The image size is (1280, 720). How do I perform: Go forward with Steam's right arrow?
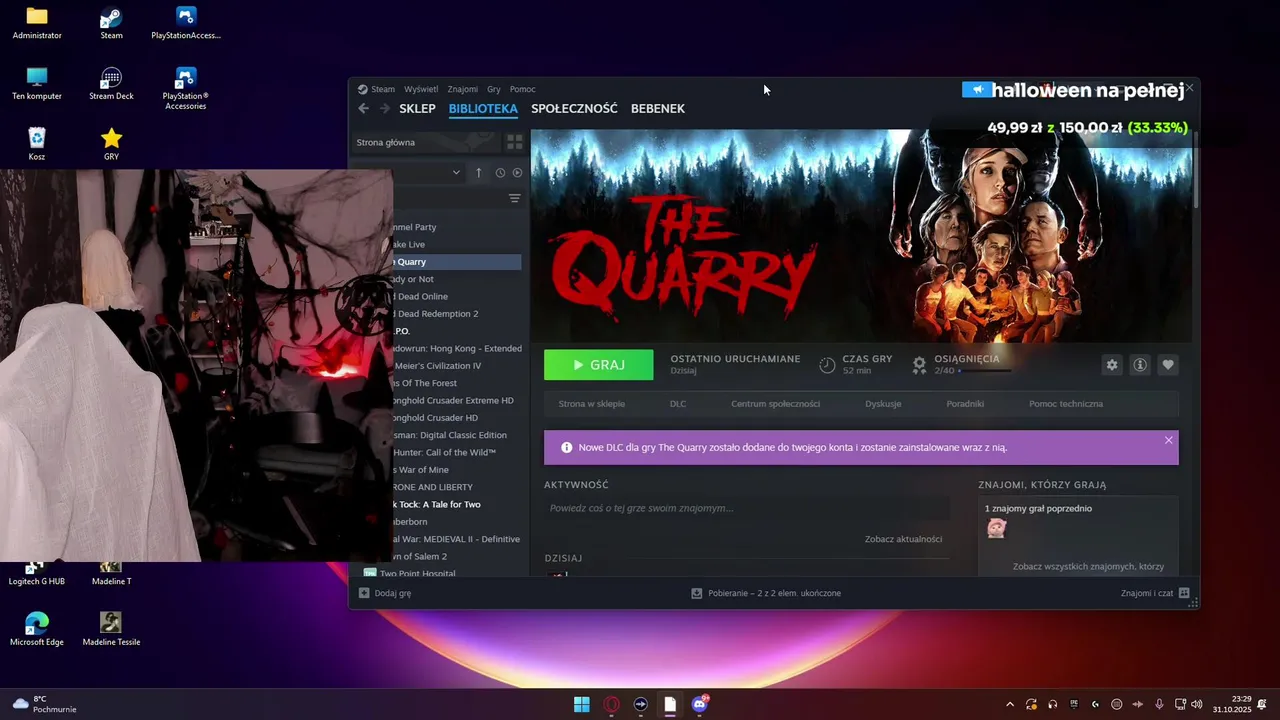click(x=384, y=108)
